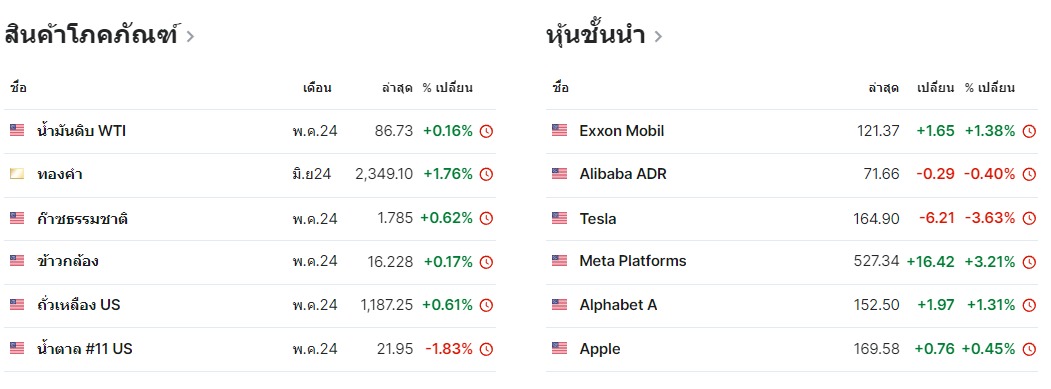1051x389 pixels.
Task: Click the clock icon in the Apple row
Action: (1029, 349)
